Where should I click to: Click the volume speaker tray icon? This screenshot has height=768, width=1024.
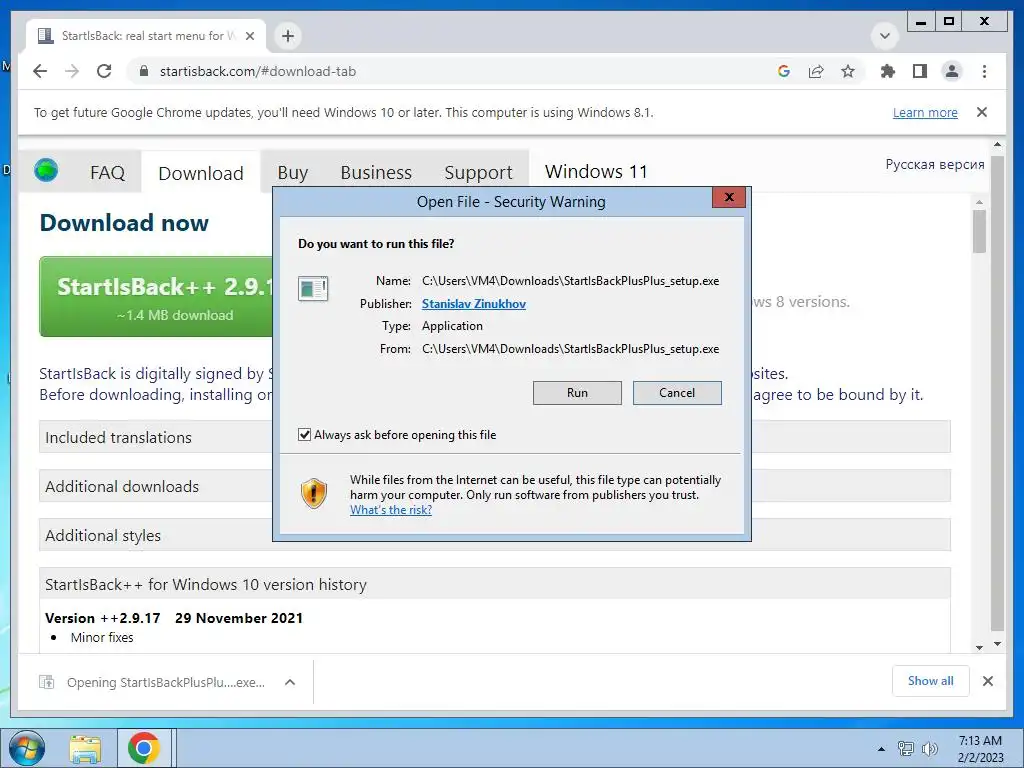[929, 748]
